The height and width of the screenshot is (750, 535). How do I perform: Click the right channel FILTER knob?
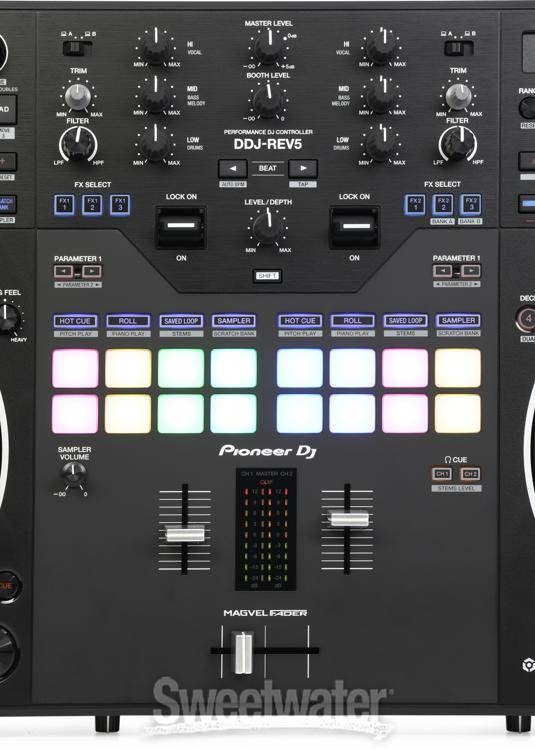click(x=458, y=144)
